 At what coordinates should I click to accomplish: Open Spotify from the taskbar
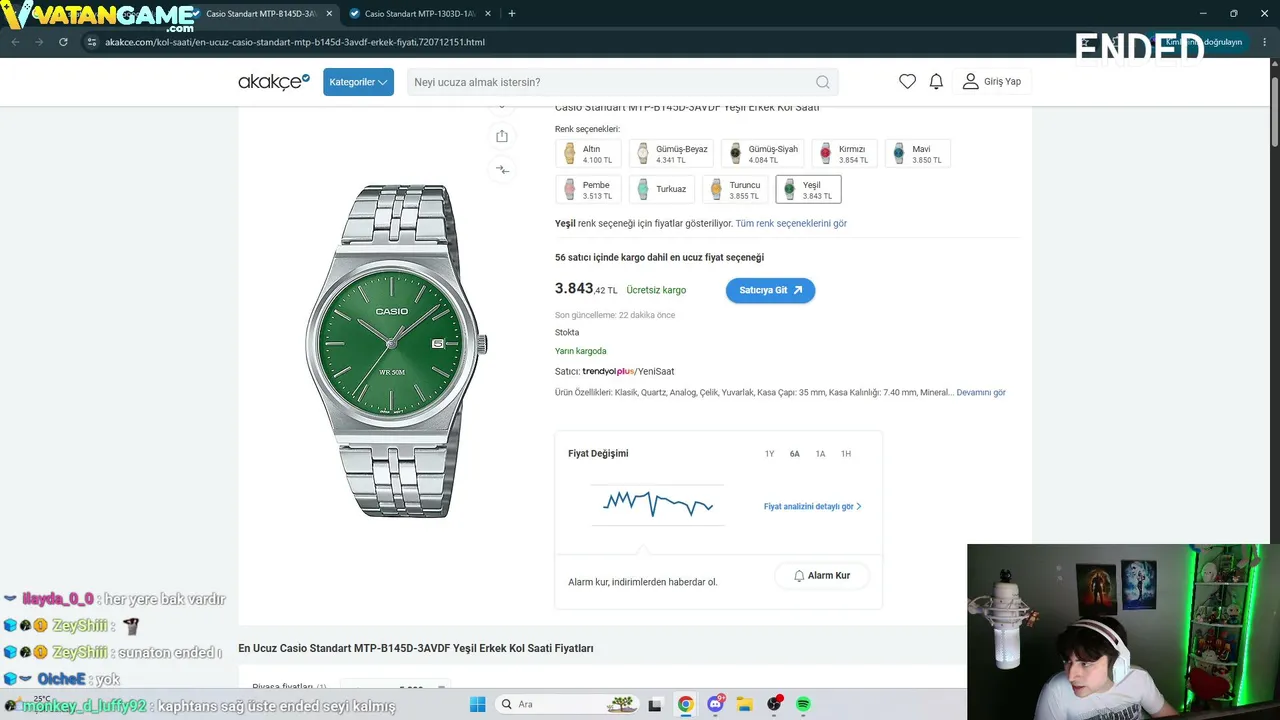coord(803,704)
